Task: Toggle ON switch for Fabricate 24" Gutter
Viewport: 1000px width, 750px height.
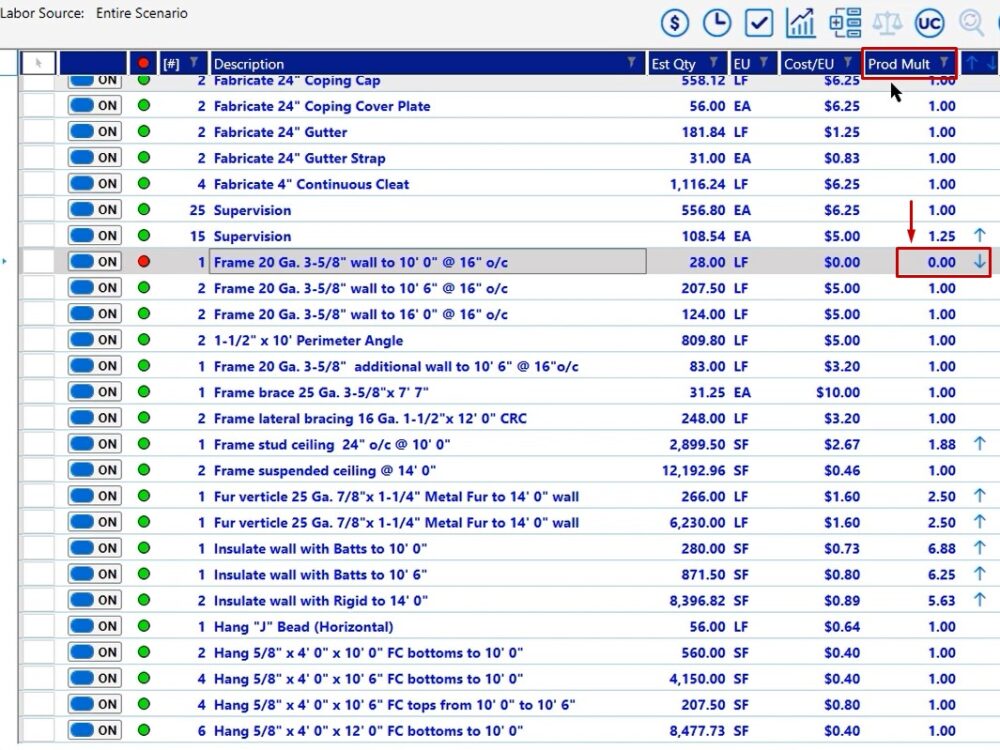Action: point(95,132)
